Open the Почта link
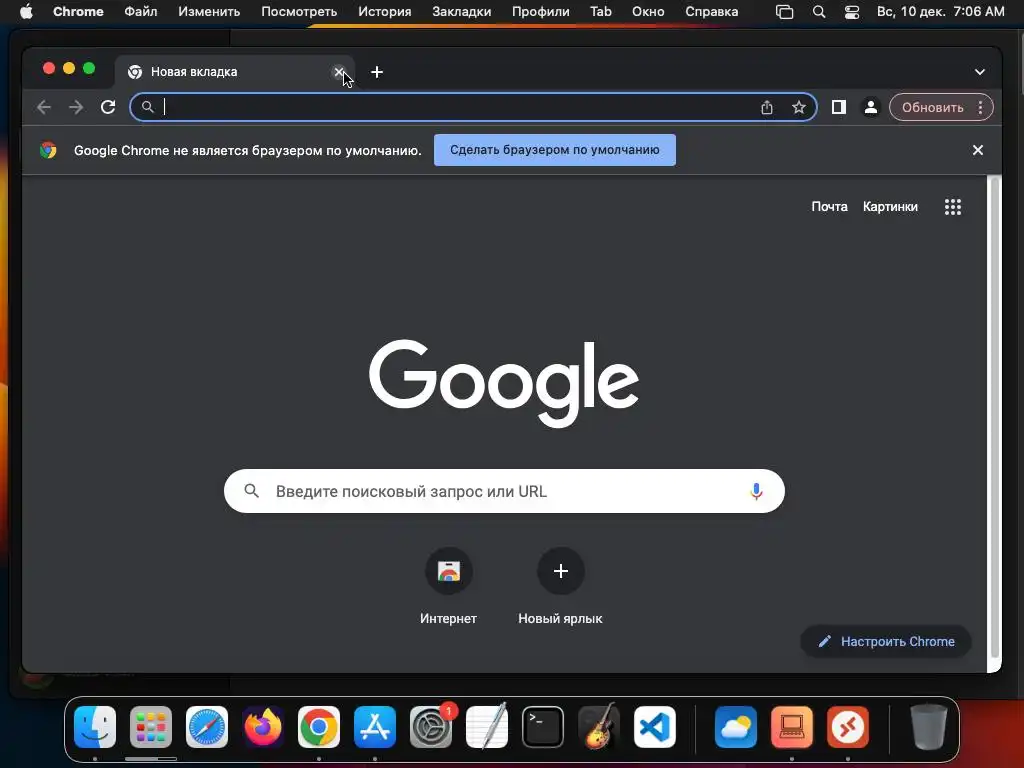 click(x=829, y=207)
